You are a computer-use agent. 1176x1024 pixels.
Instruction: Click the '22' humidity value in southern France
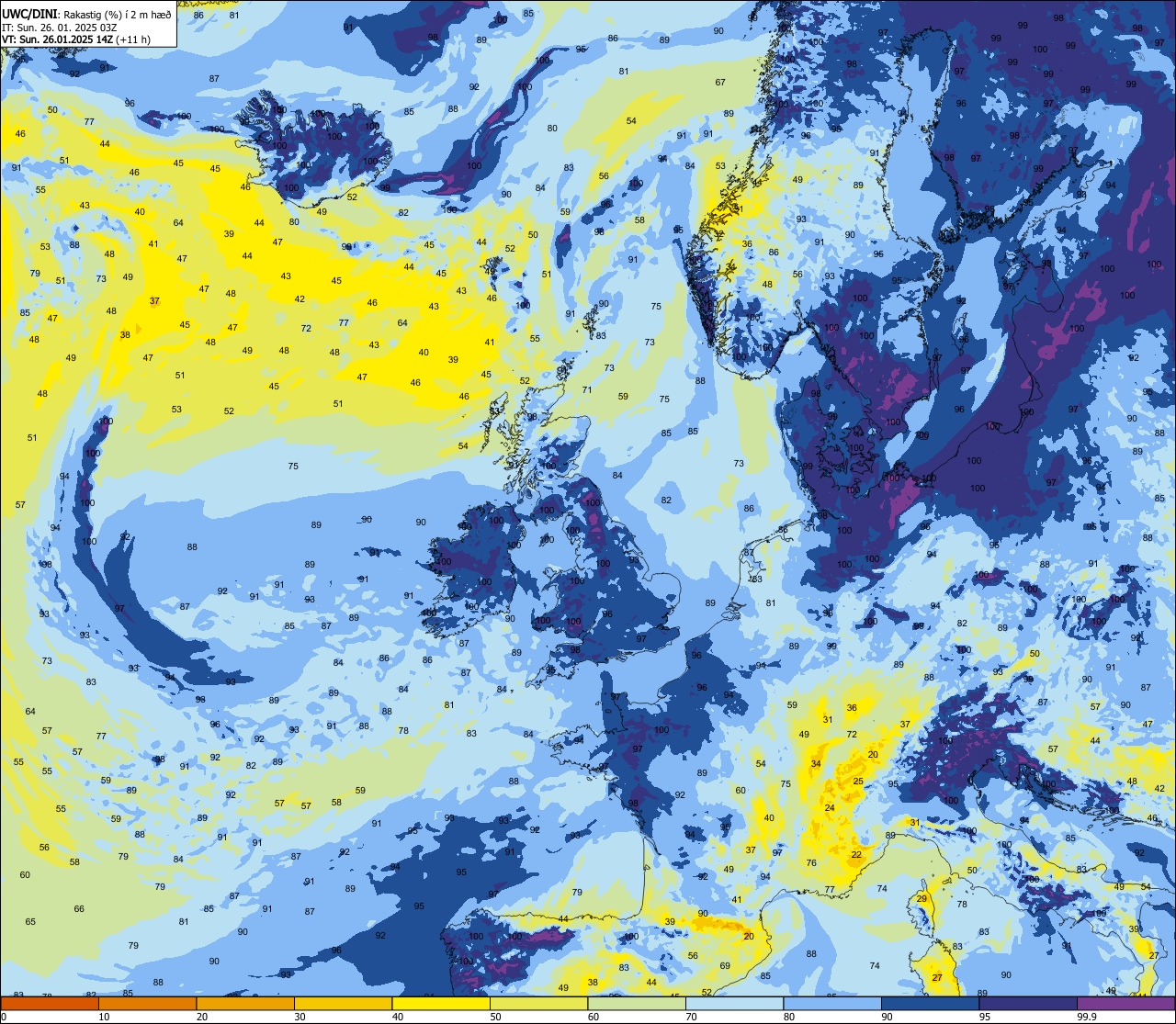point(856,855)
